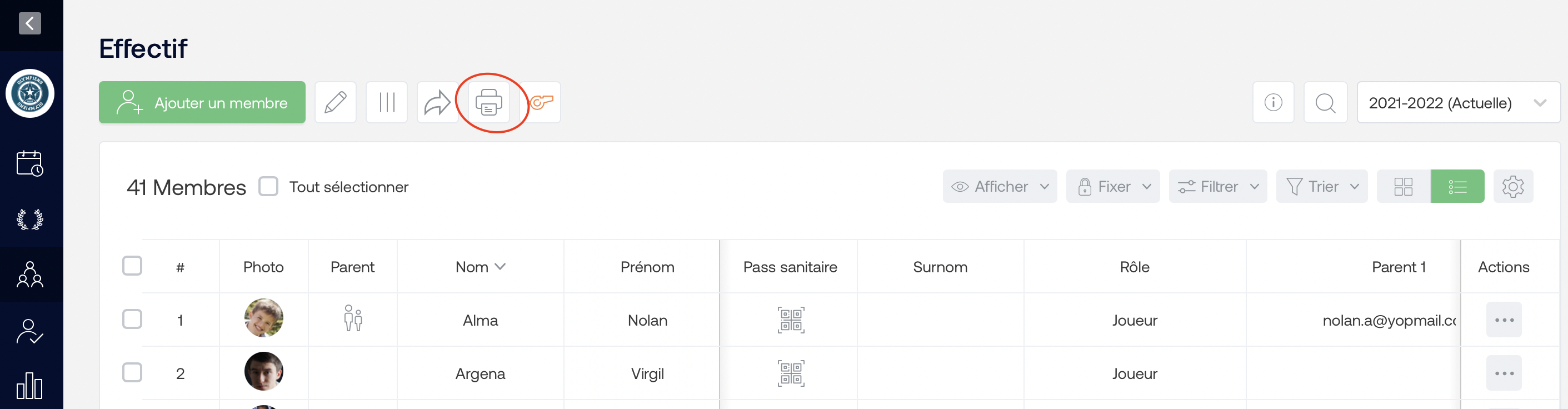Click Nolan Alma's profile photo
Viewport: 1568px width, 409px height.
click(263, 318)
